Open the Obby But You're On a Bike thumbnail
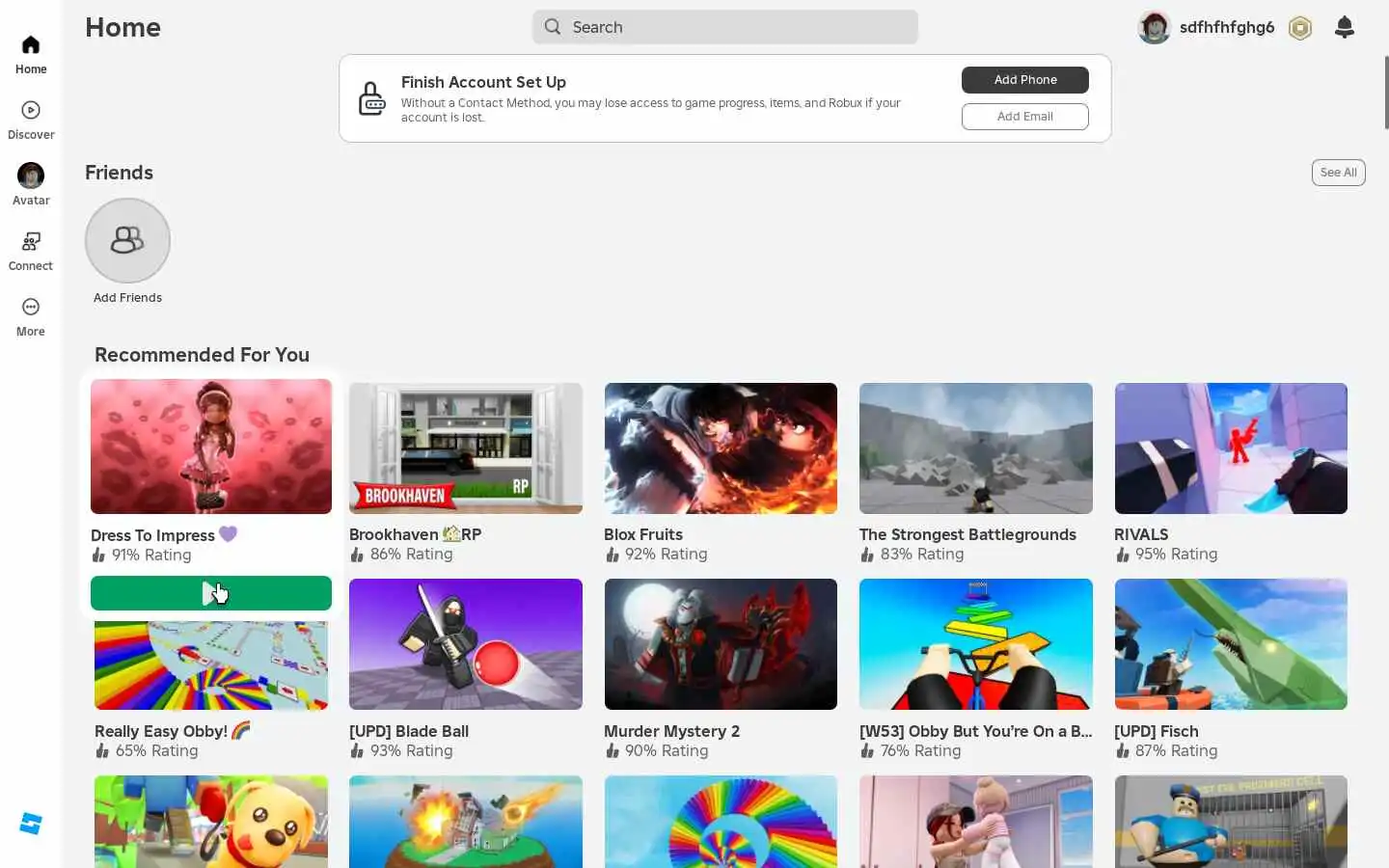 click(976, 644)
